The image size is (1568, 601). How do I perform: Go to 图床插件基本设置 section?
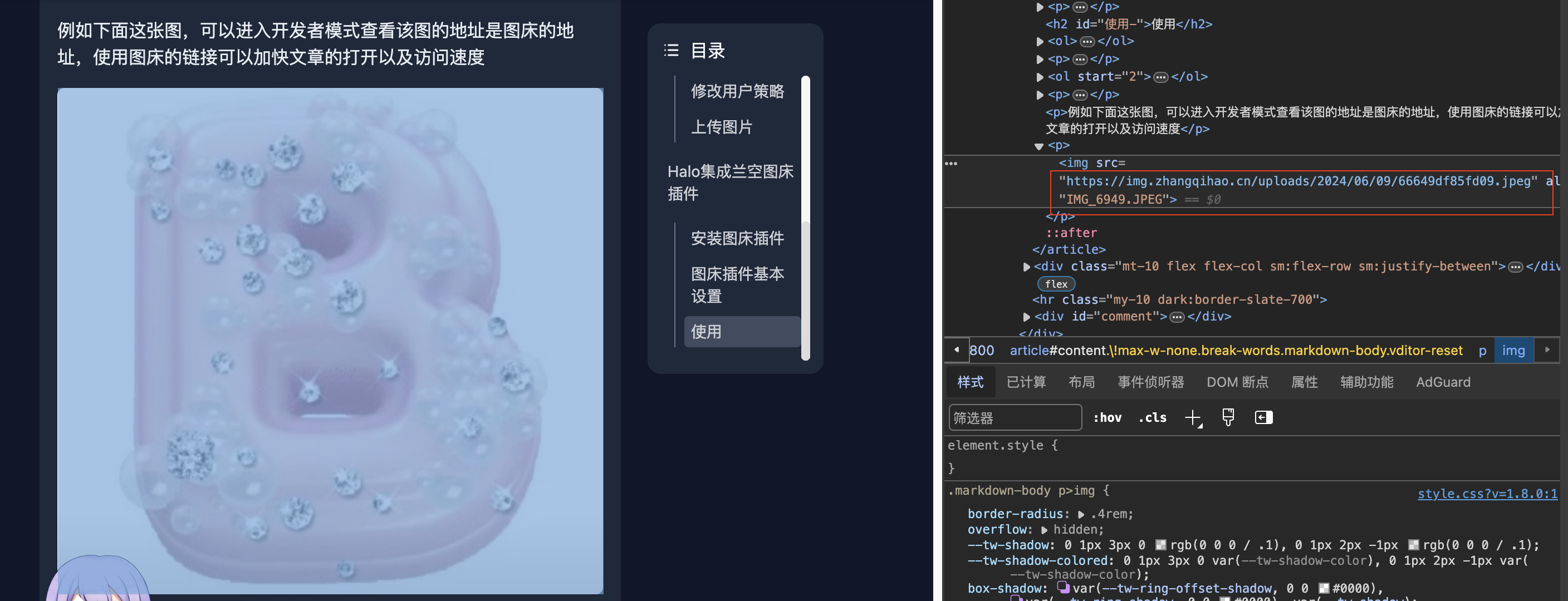[x=737, y=285]
